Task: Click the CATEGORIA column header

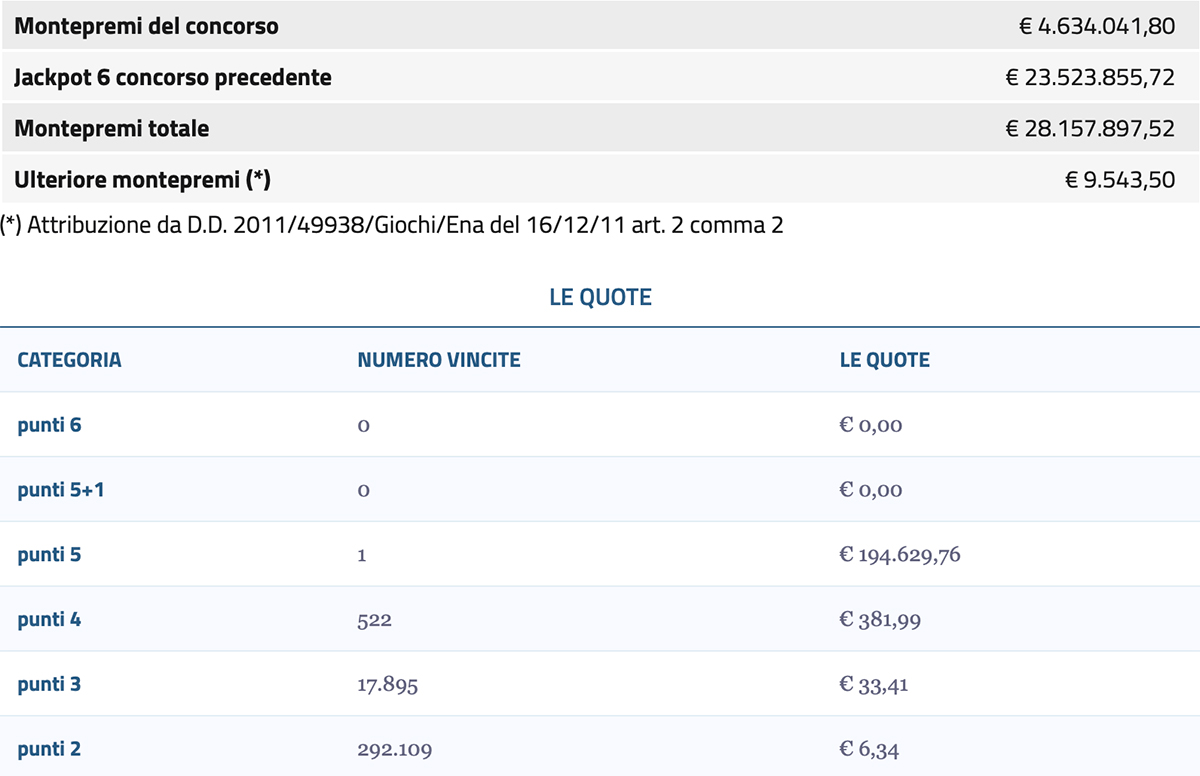Action: (69, 360)
